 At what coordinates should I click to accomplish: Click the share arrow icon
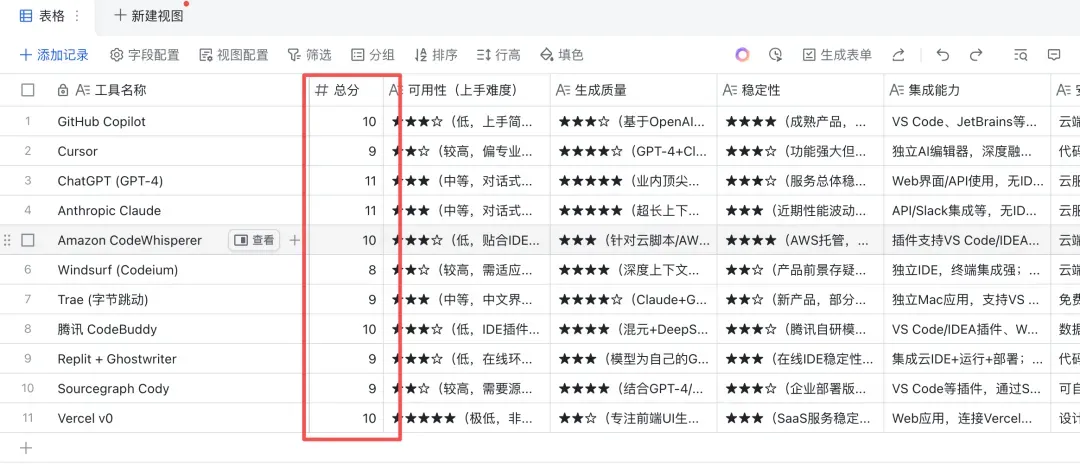coord(898,55)
